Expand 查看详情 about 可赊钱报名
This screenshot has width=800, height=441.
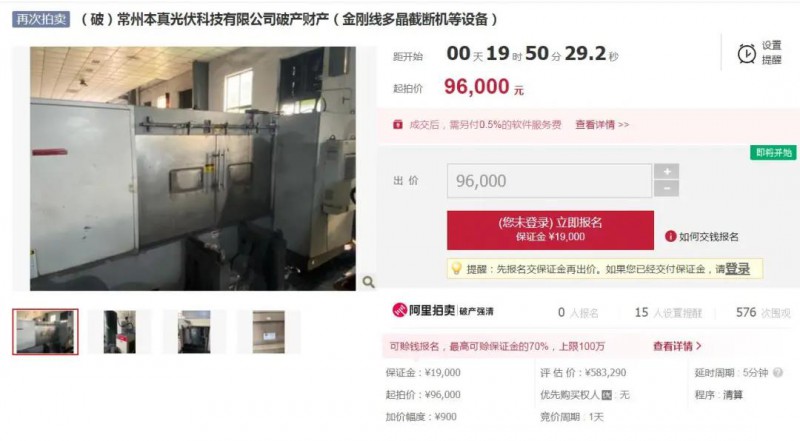point(677,346)
